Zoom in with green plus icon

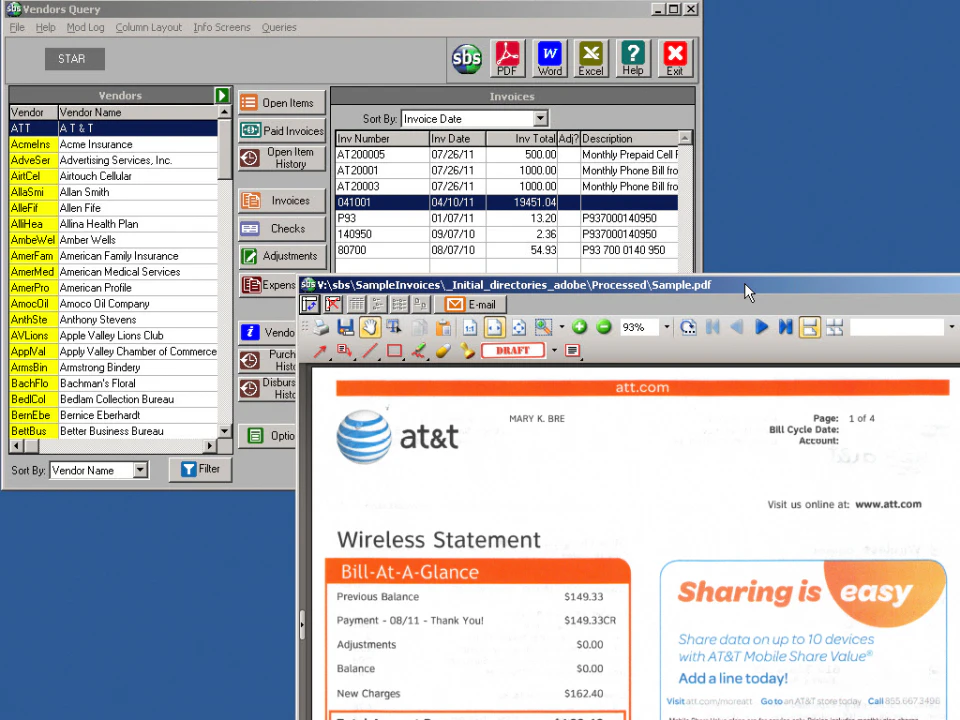click(x=579, y=328)
